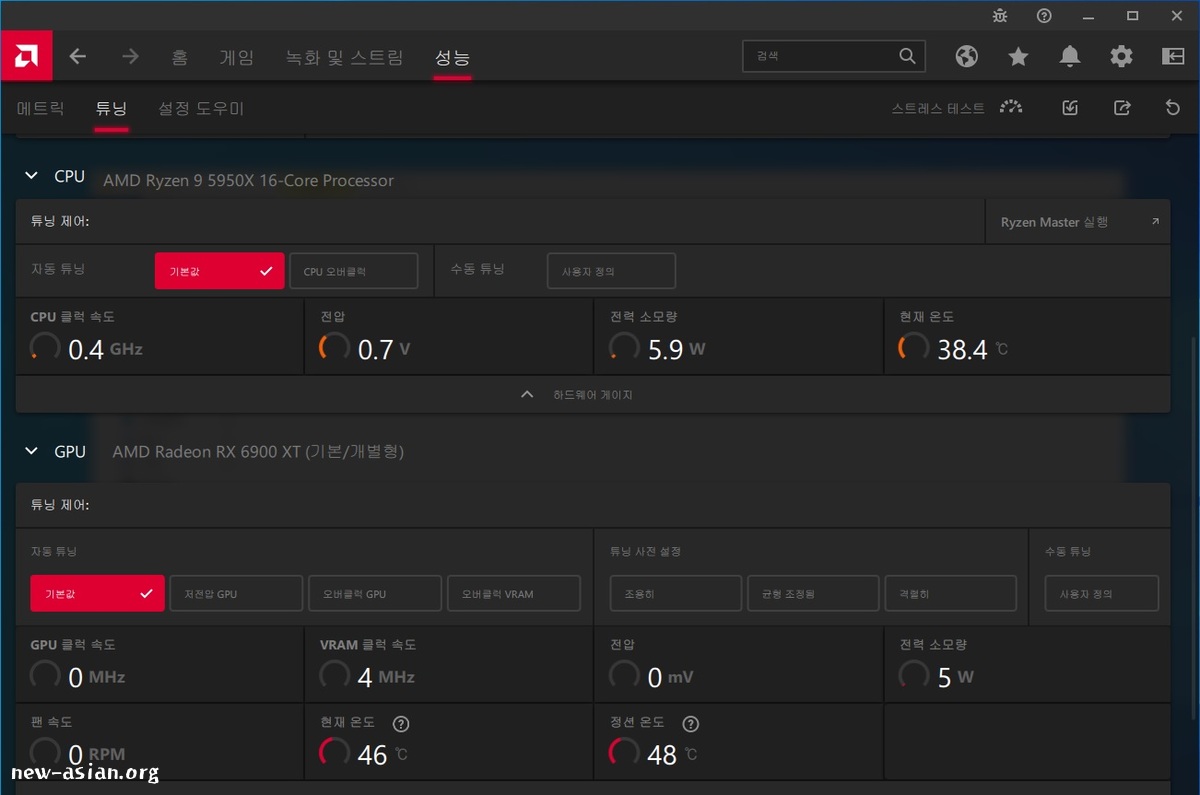Select CPU 사용자 정의 manual tuning
This screenshot has width=1200, height=795.
tap(611, 271)
